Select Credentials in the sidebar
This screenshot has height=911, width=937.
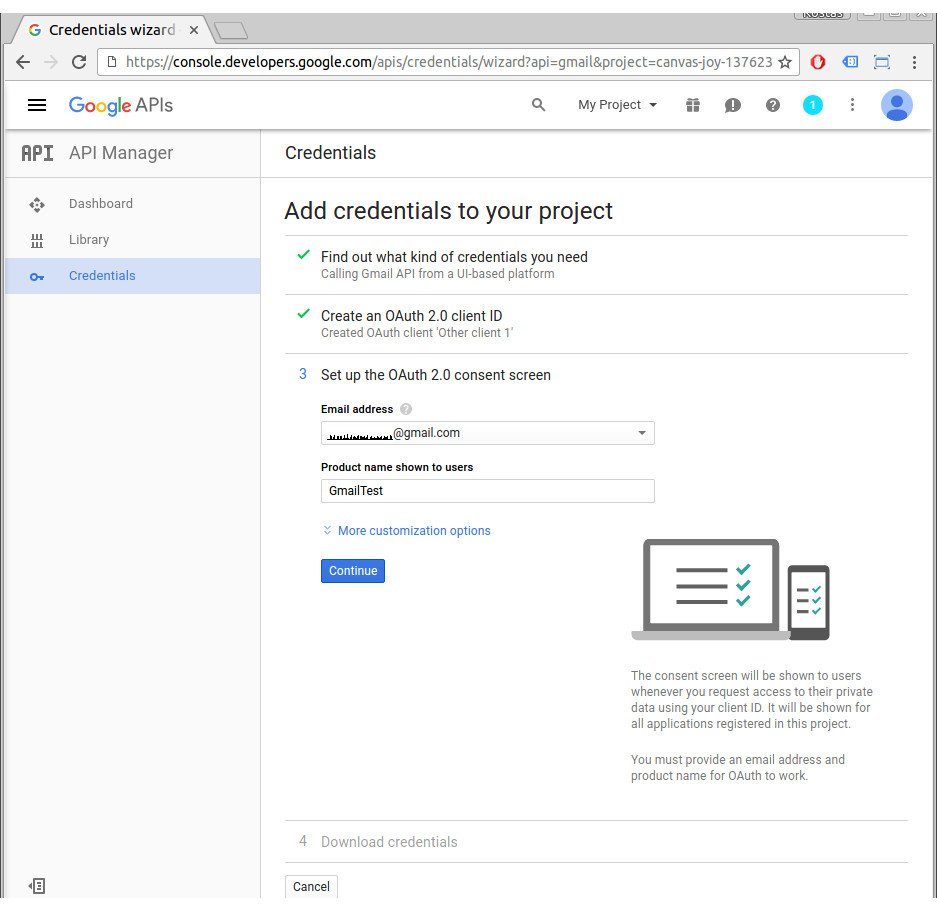pyautogui.click(x=132, y=276)
